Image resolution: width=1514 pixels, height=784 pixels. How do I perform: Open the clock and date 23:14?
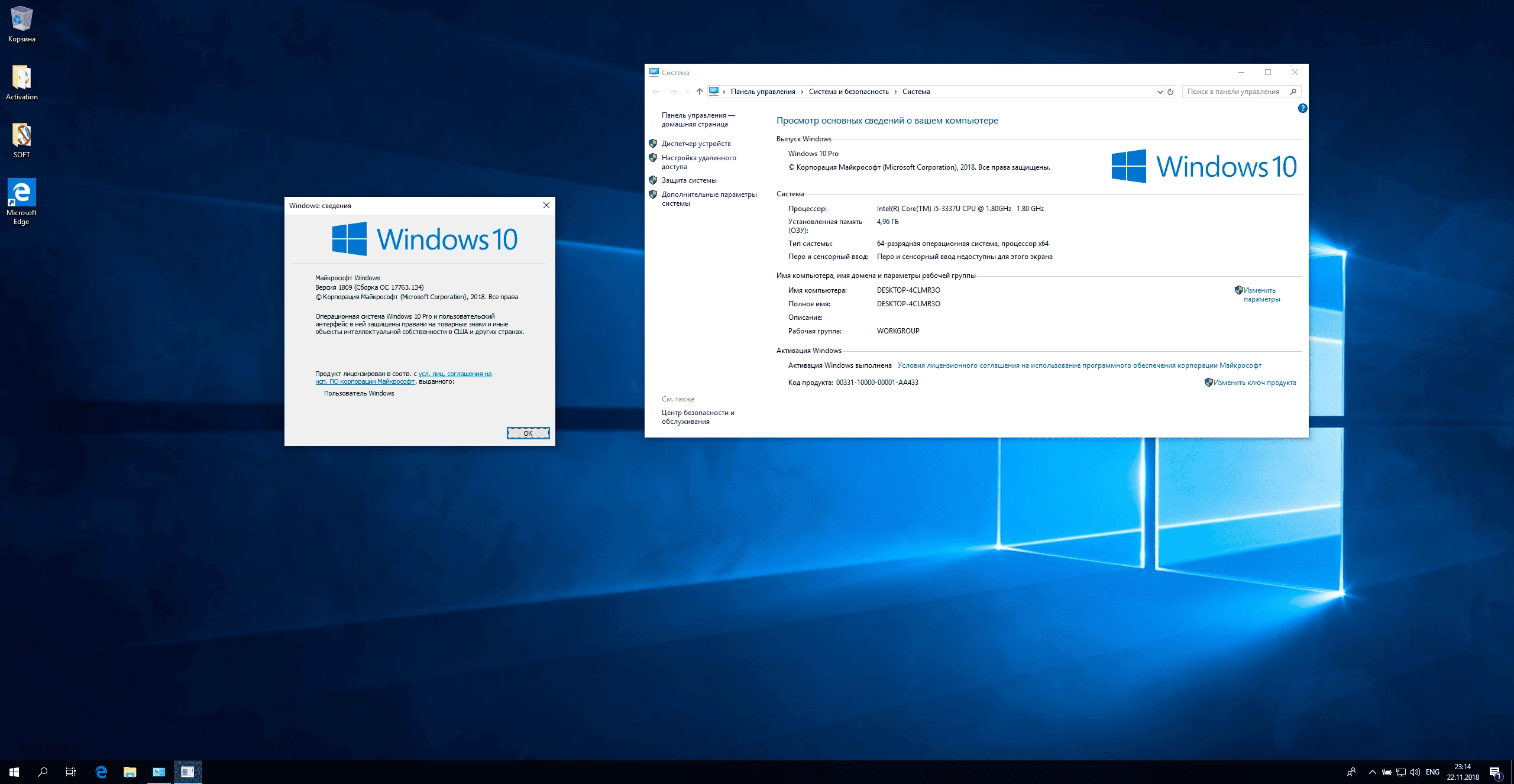click(x=1463, y=772)
